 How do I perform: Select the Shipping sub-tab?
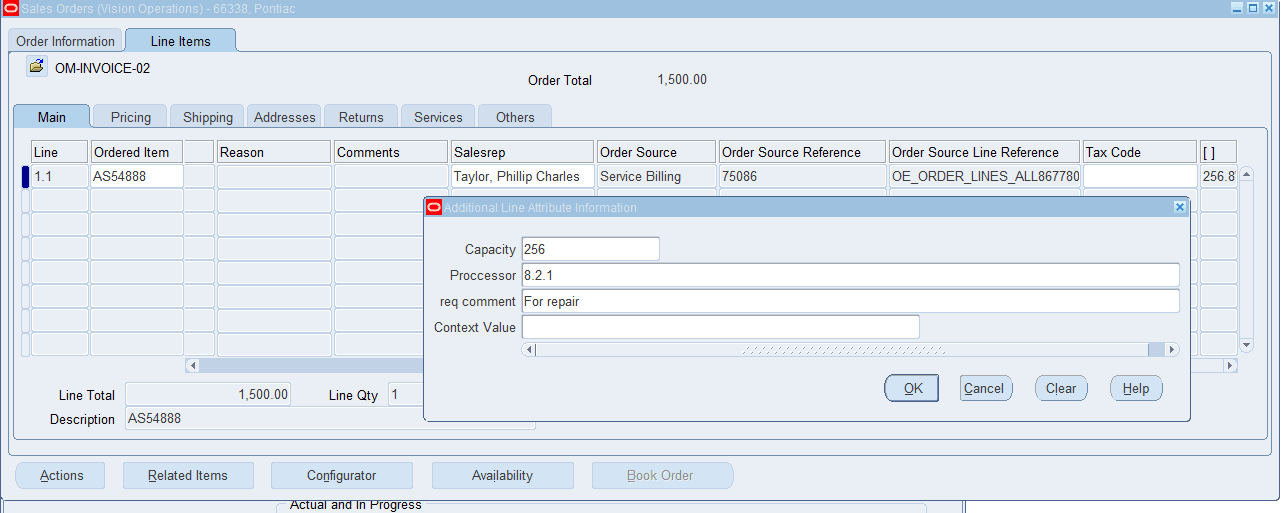click(x=208, y=117)
